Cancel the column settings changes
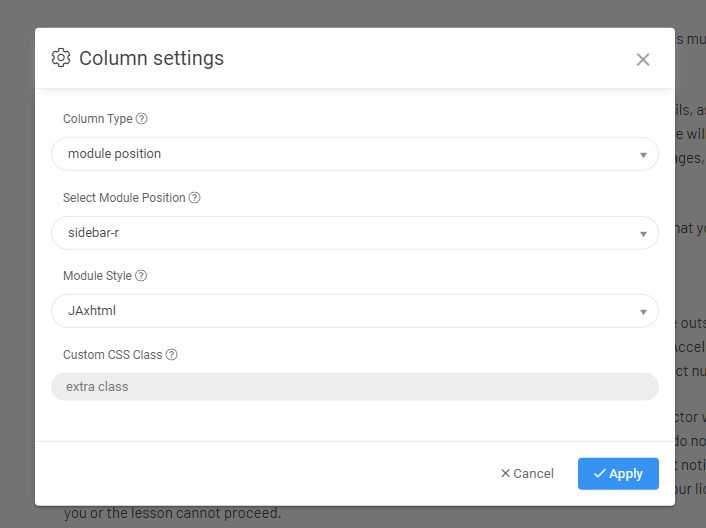The height and width of the screenshot is (528, 706). [x=527, y=474]
